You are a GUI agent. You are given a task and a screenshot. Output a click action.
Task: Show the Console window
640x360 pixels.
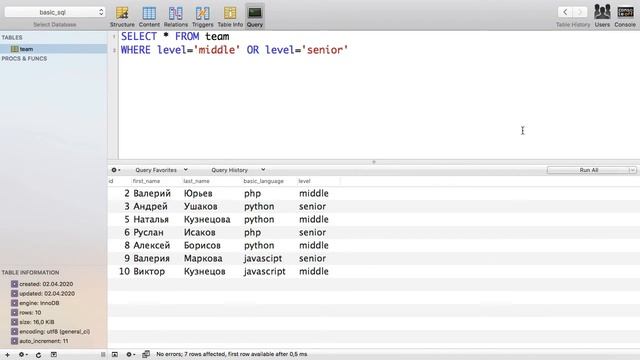[625, 16]
